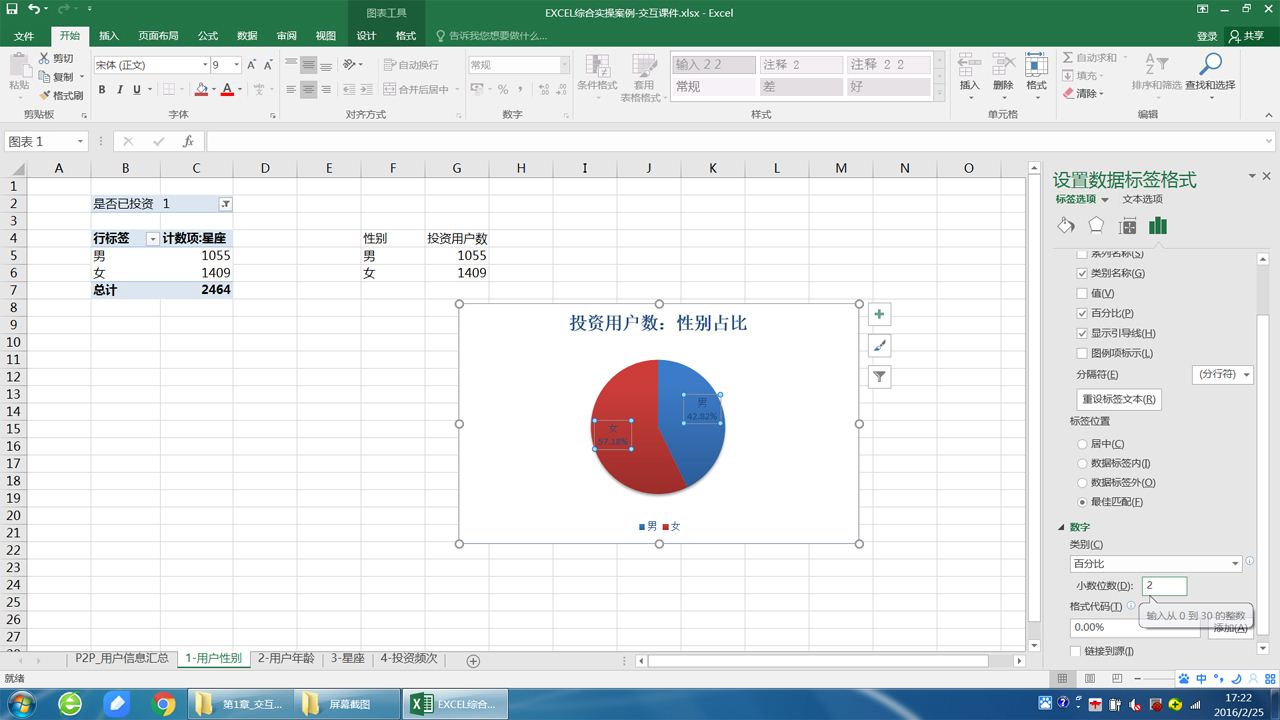
Task: Open the font name 宋体 dropdown
Action: coord(205,65)
